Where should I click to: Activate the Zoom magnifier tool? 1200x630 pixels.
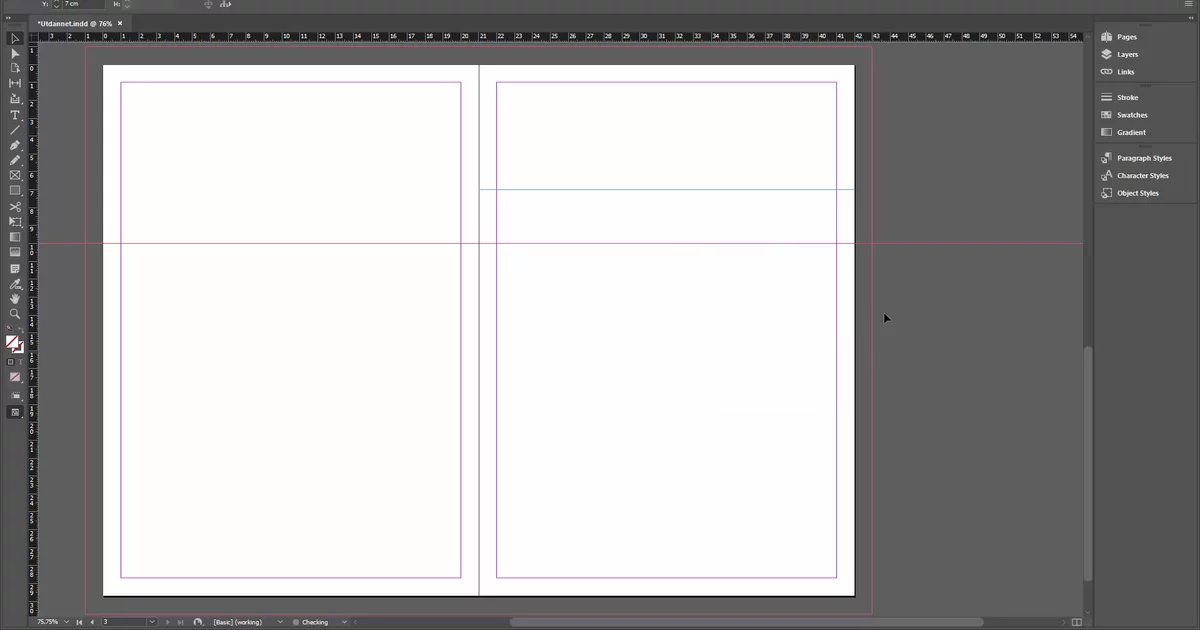tap(15, 313)
